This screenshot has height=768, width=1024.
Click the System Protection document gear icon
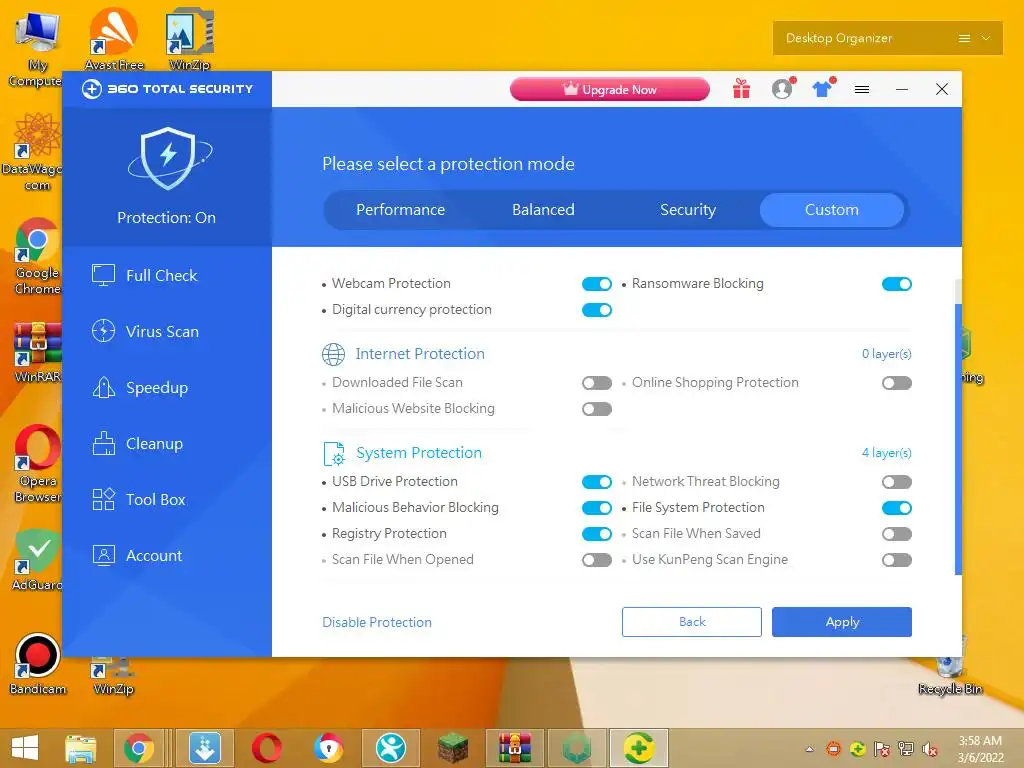pyautogui.click(x=334, y=453)
